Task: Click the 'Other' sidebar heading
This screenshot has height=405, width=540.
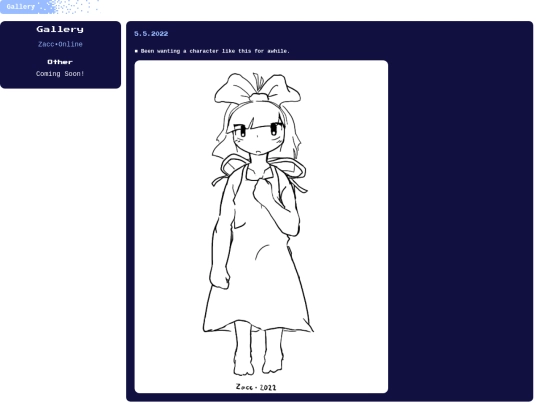Action: pos(60,62)
